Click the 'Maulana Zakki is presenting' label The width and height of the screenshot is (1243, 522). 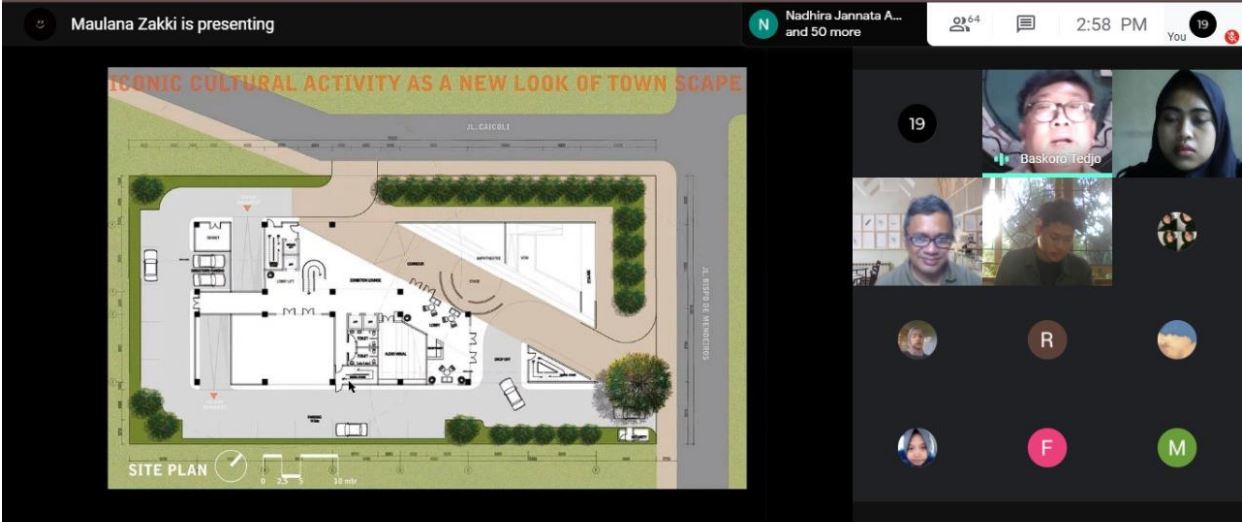pos(172,24)
